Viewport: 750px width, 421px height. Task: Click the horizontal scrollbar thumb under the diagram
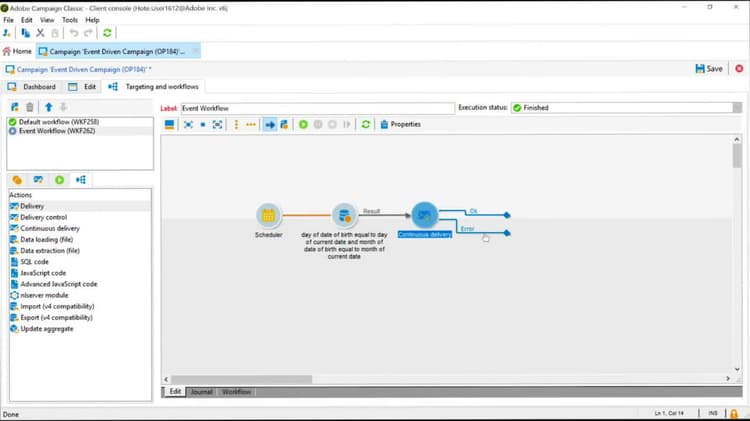tap(242, 379)
